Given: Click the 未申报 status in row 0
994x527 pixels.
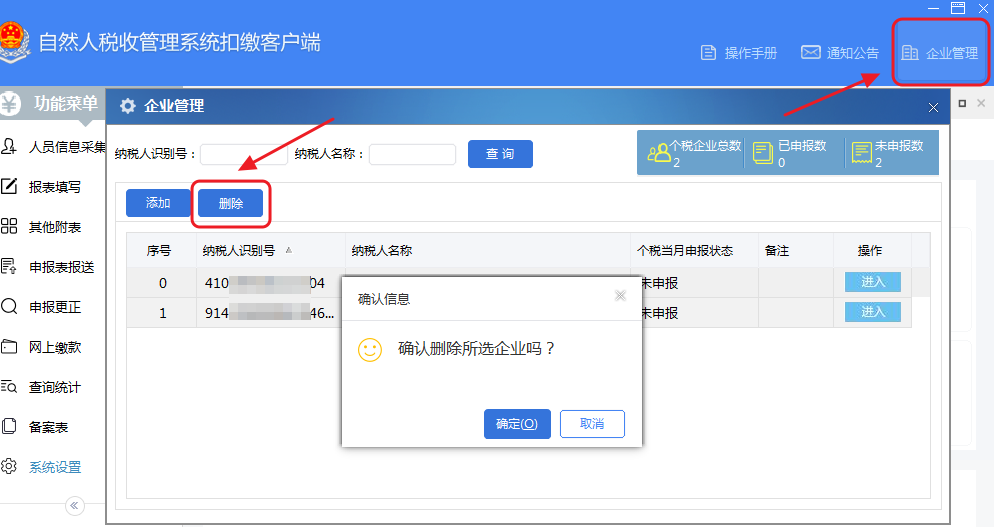Looking at the screenshot, I should tap(660, 283).
